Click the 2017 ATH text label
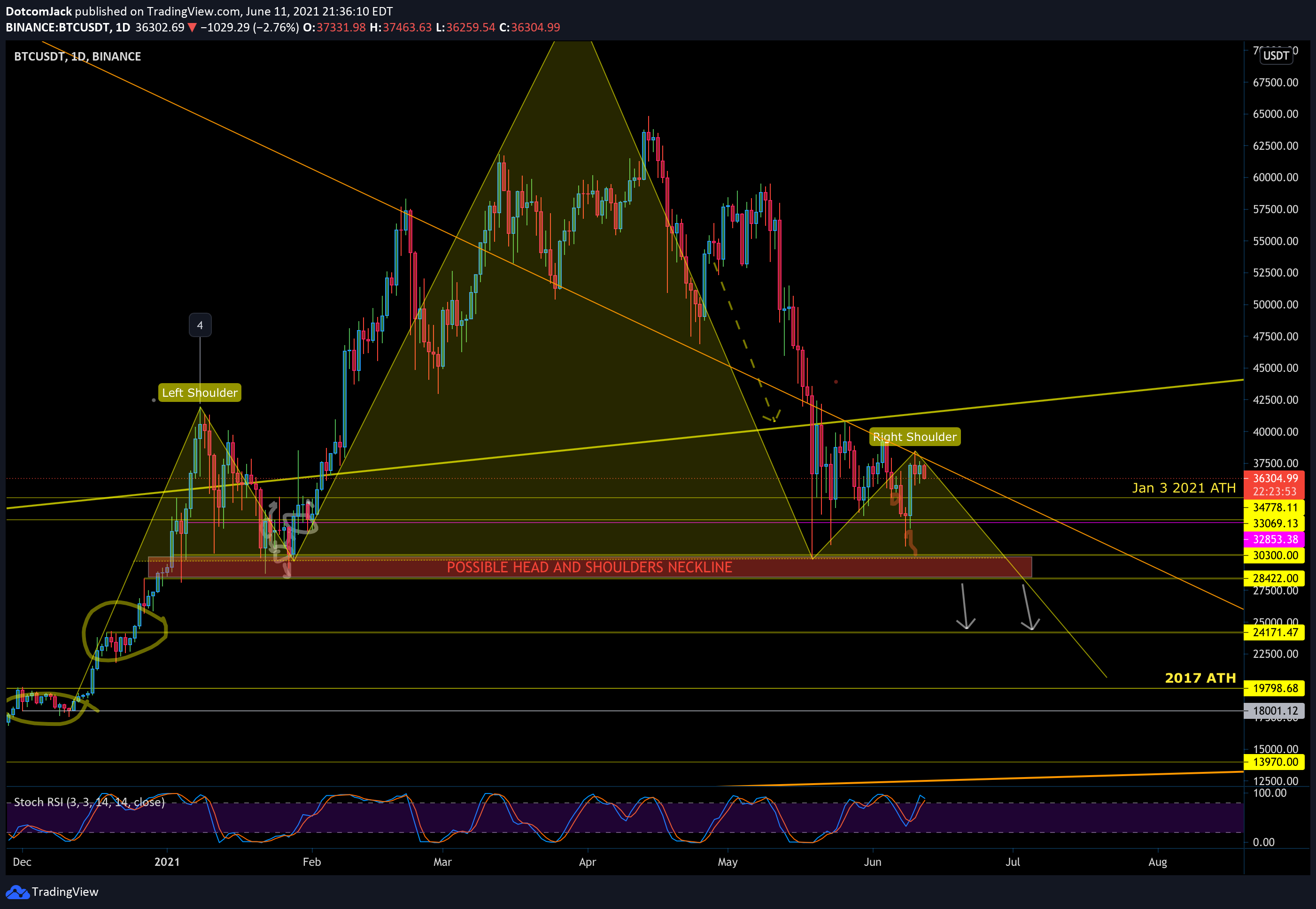This screenshot has height=909, width=1316. tap(1200, 678)
